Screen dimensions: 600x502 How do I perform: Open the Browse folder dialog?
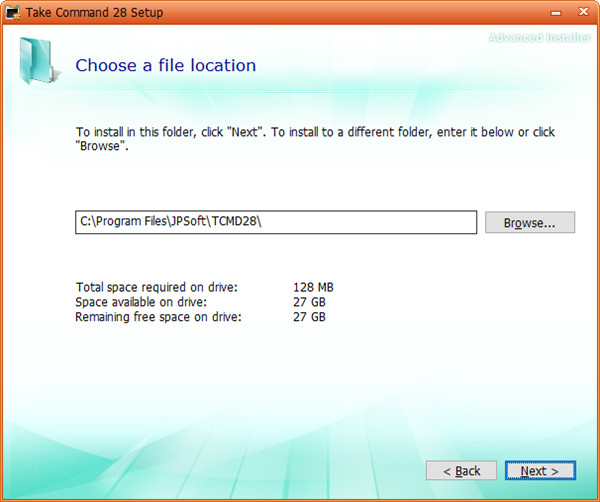[x=530, y=222]
